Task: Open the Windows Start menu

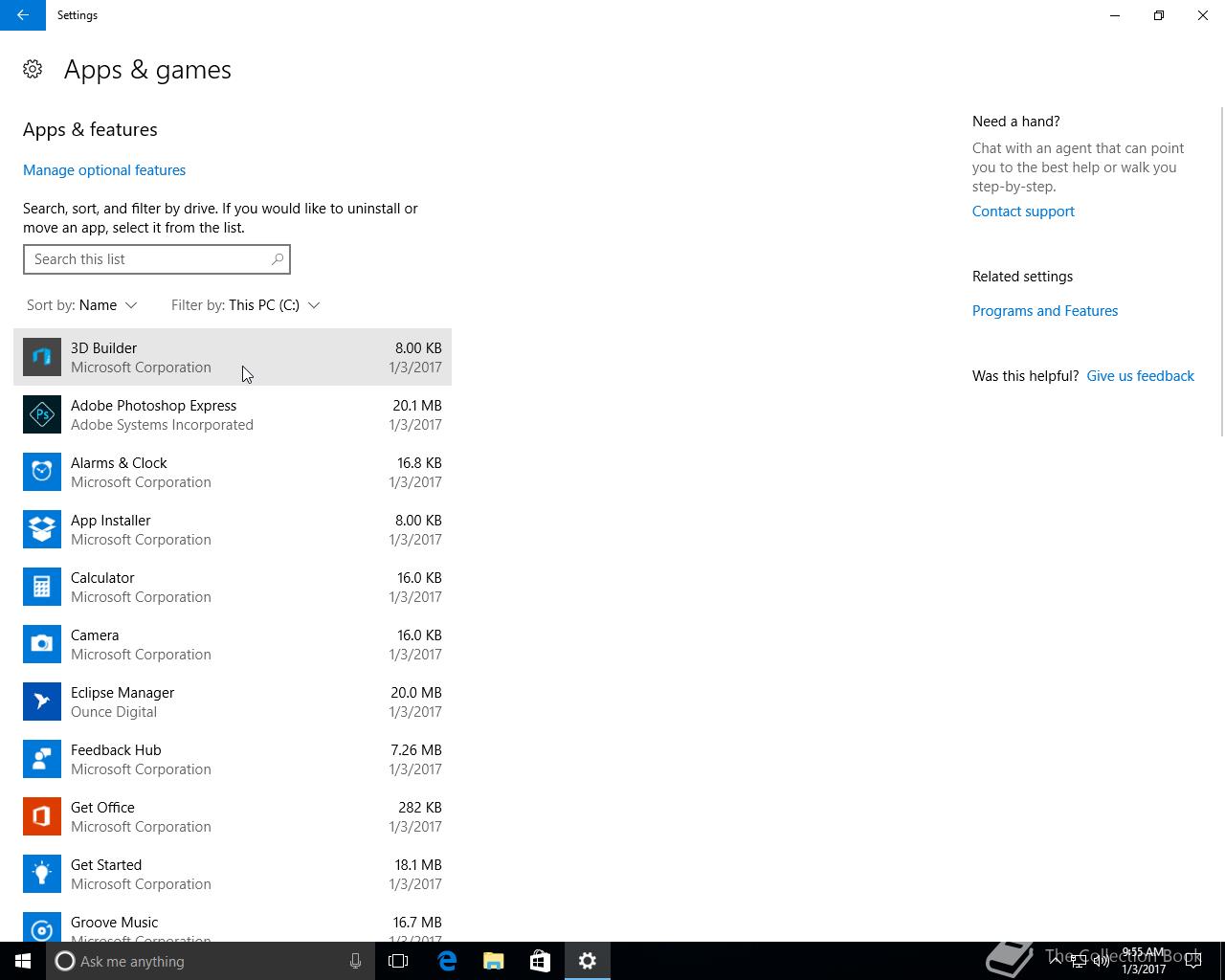Action: pos(23,961)
